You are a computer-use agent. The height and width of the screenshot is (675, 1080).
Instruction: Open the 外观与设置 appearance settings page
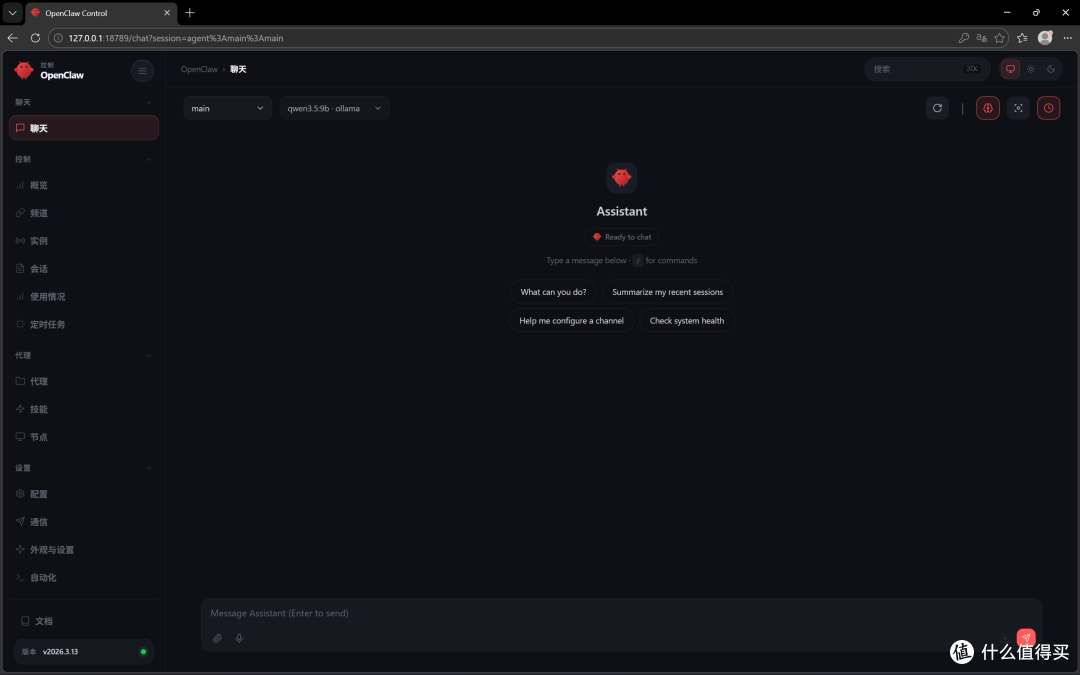(x=84, y=550)
